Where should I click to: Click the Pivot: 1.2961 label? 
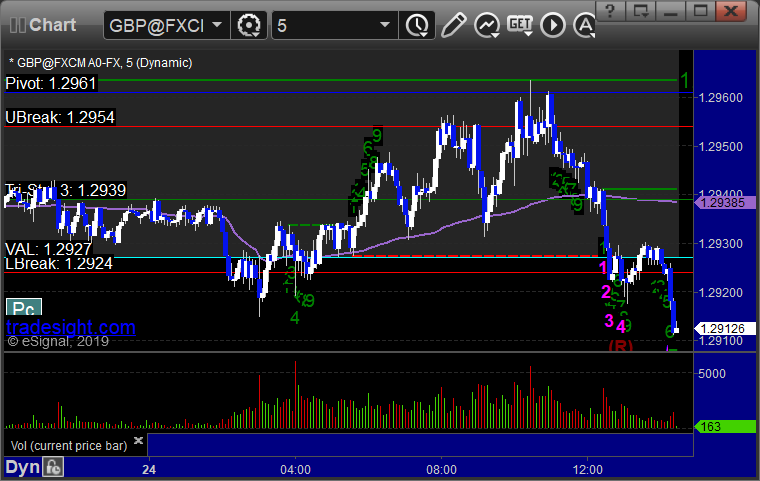[51, 83]
